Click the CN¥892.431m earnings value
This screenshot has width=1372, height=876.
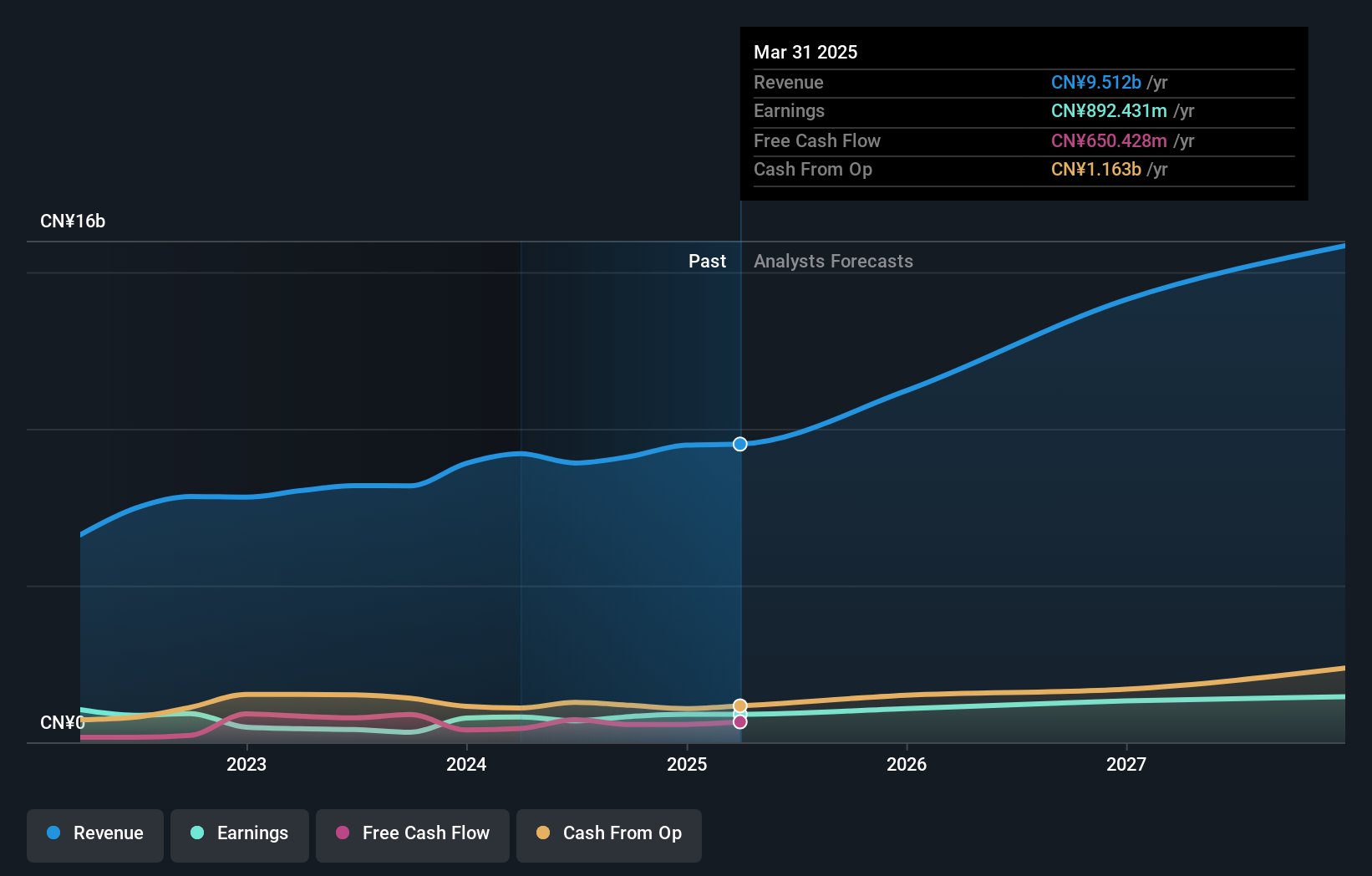coord(1109,111)
